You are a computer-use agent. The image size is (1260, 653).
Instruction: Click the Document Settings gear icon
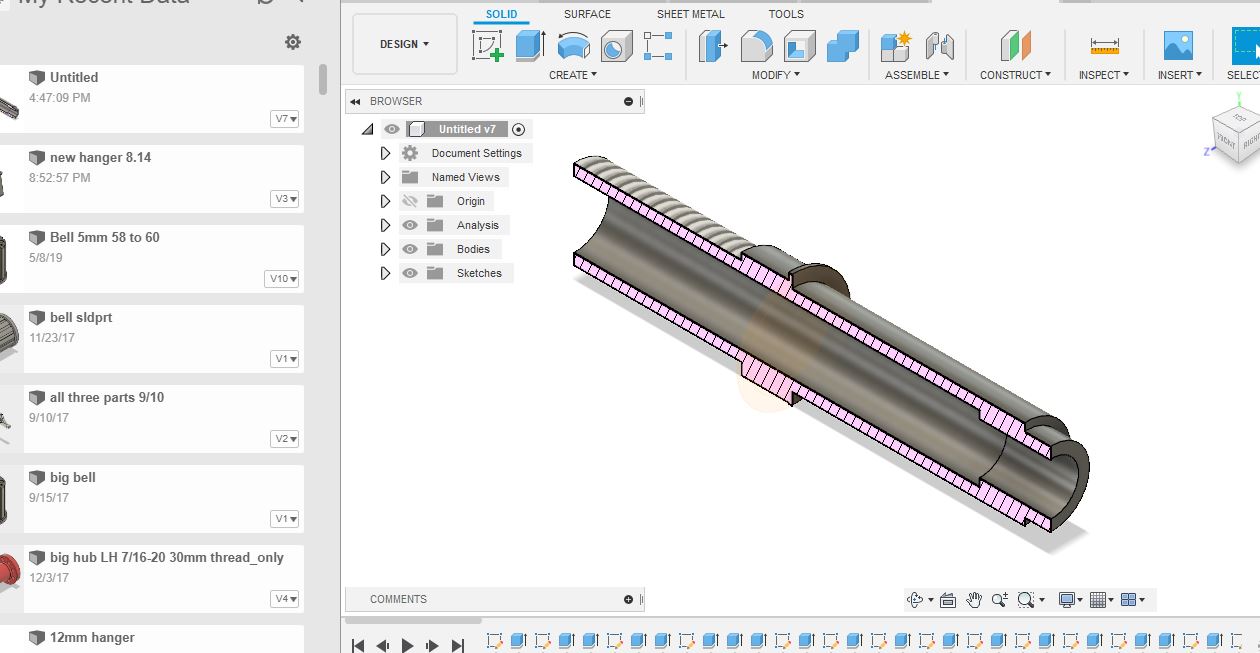pos(410,153)
